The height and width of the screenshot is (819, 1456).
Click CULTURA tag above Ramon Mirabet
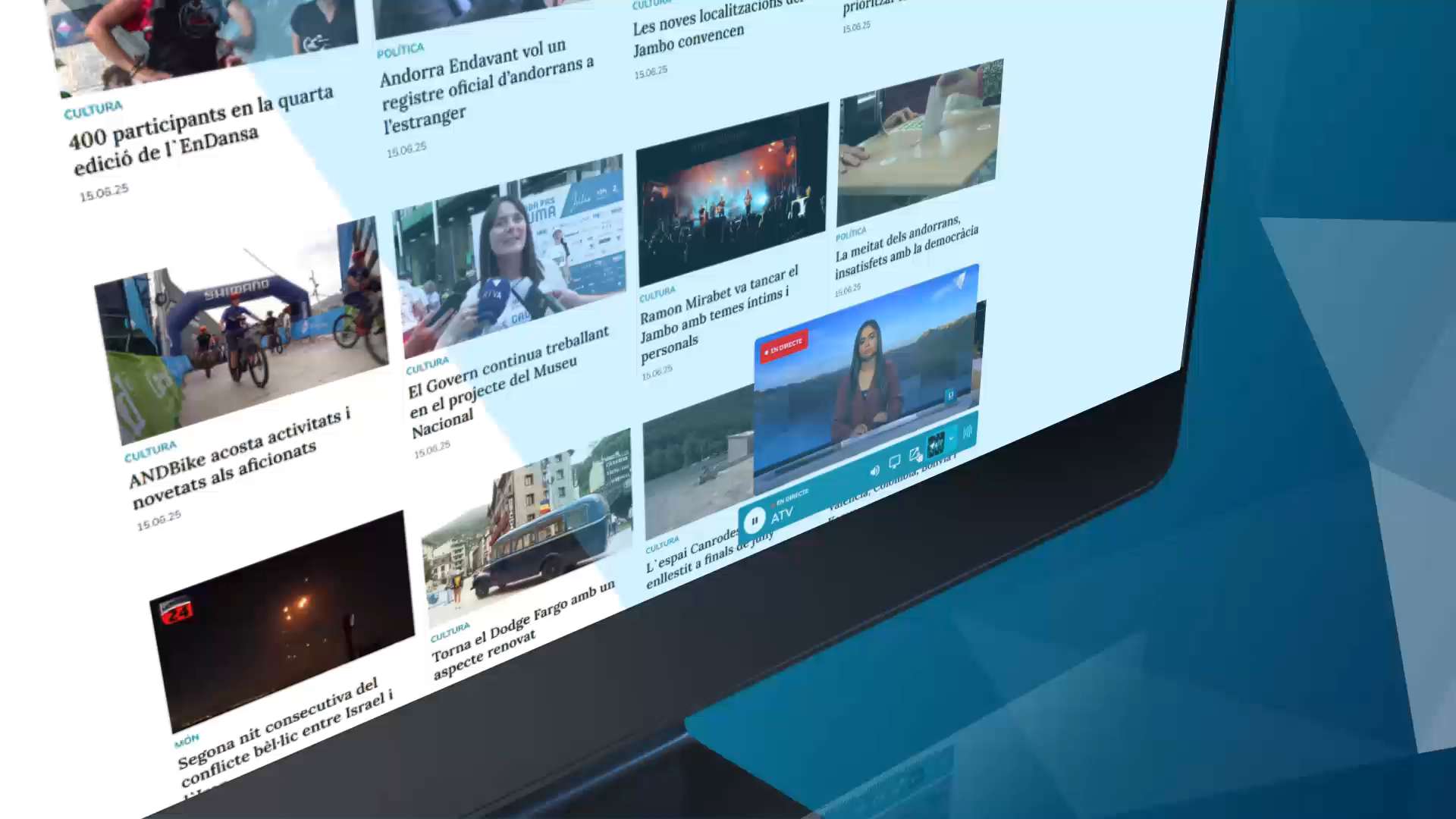657,294
